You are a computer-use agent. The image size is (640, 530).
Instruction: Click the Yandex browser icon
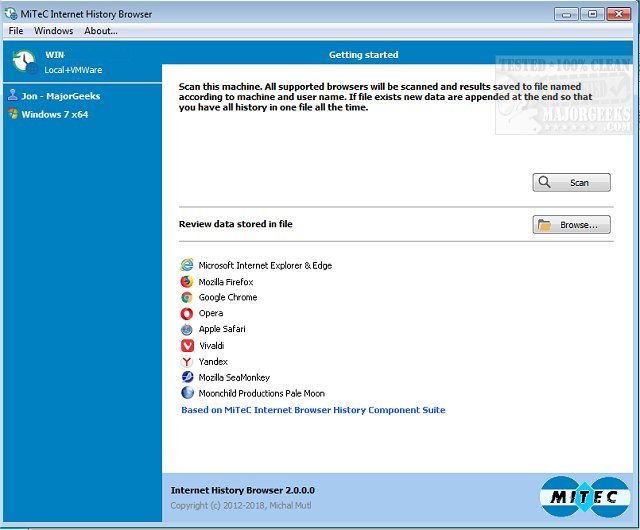point(187,361)
